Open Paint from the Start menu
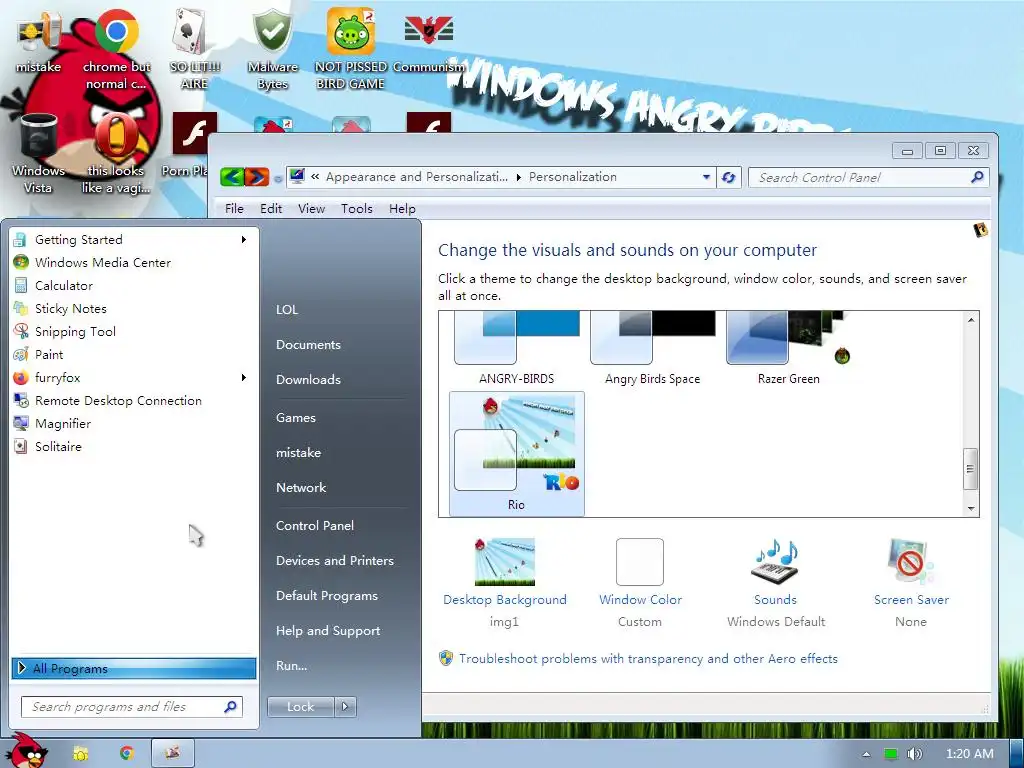 coord(49,355)
